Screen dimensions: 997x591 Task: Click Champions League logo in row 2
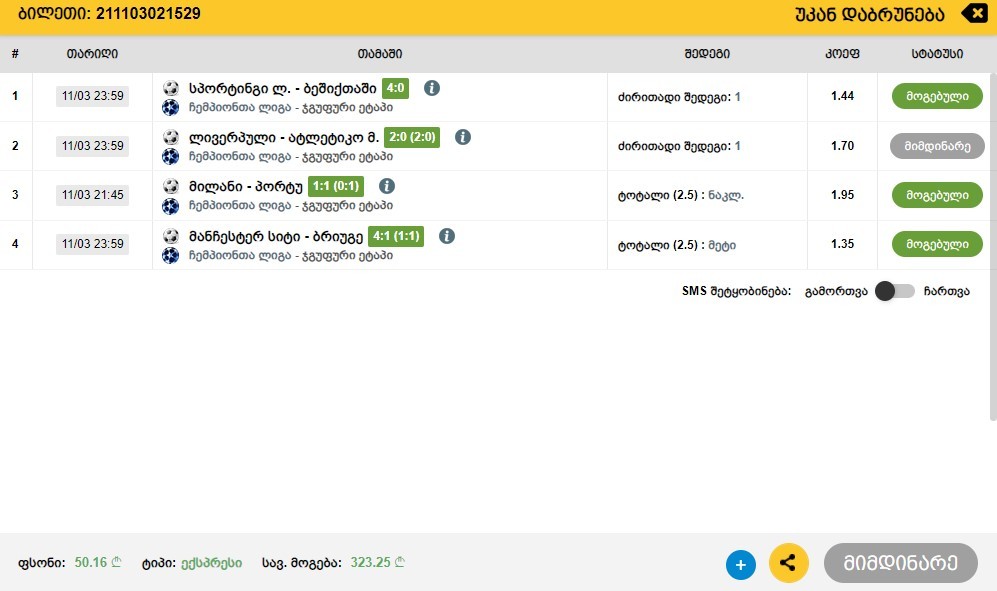tap(170, 156)
